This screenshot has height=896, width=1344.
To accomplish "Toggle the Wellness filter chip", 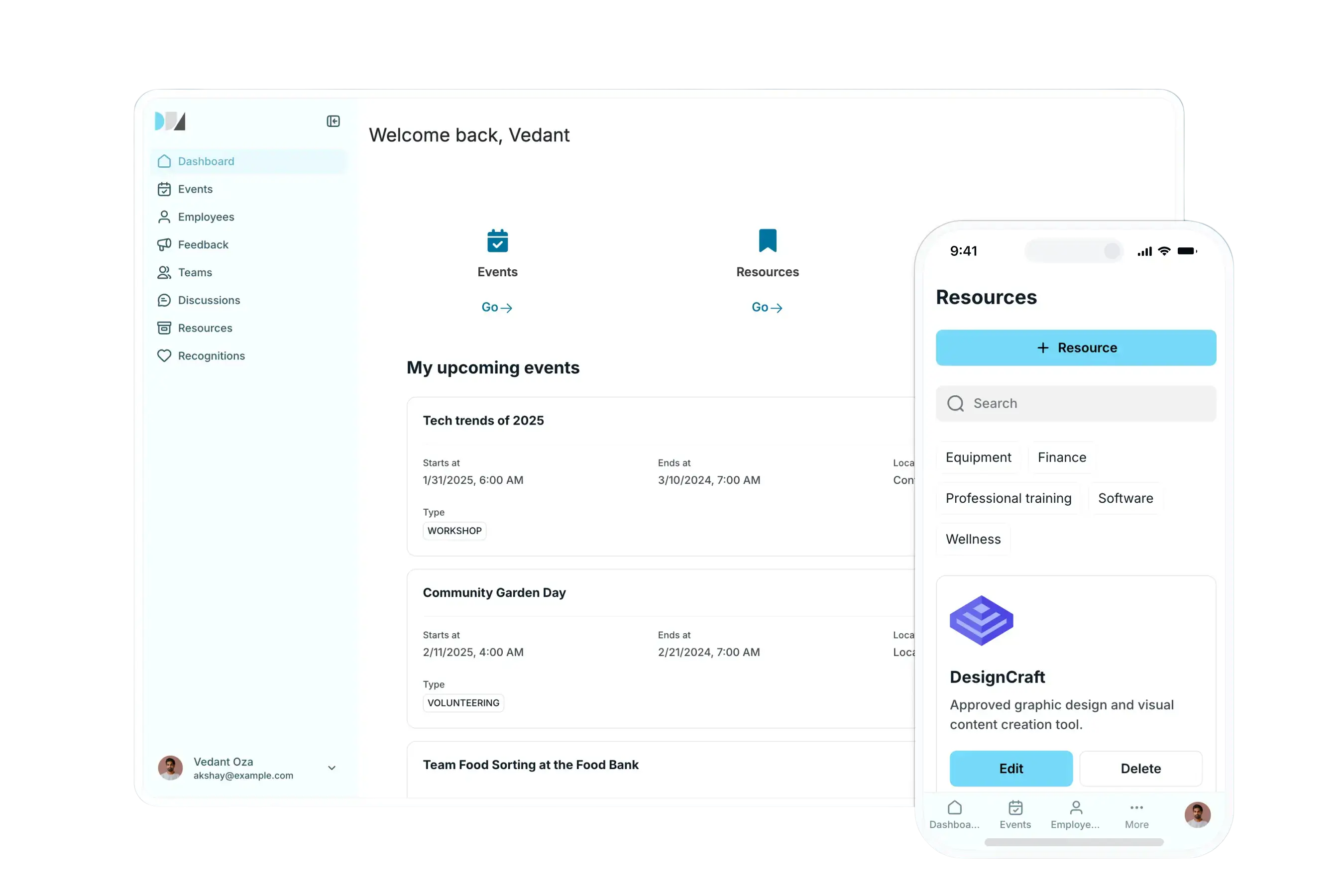I will click(x=973, y=539).
